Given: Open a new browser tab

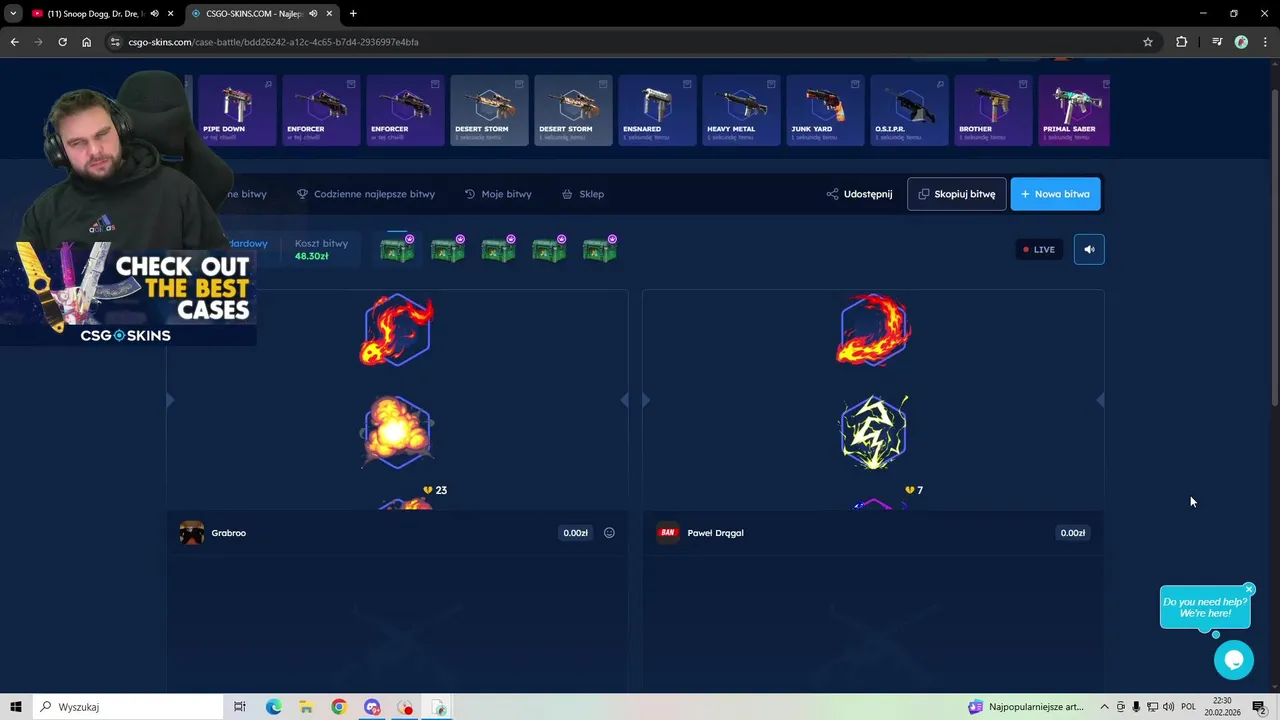Looking at the screenshot, I should (x=353, y=13).
